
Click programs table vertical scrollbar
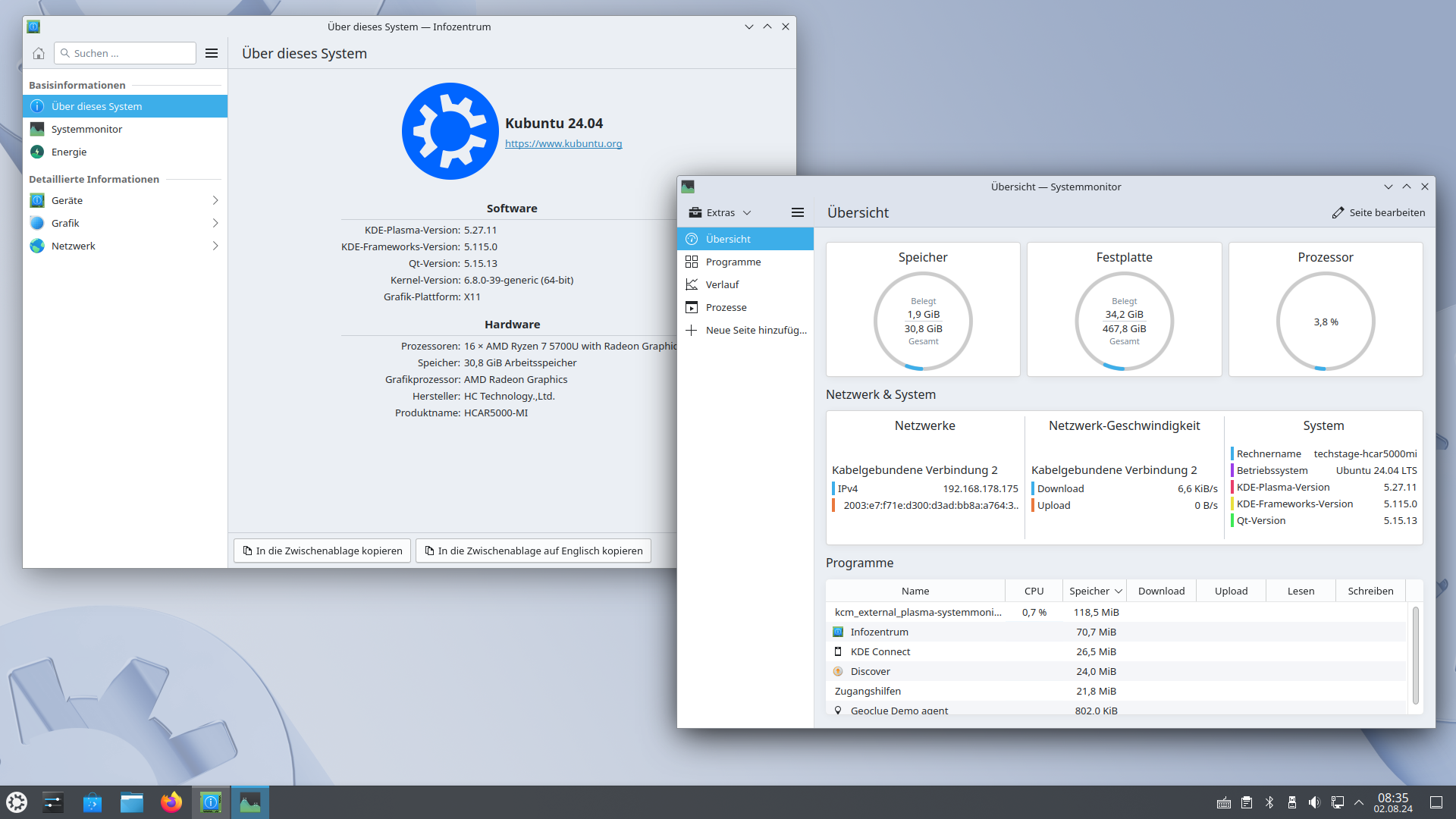coord(1415,655)
